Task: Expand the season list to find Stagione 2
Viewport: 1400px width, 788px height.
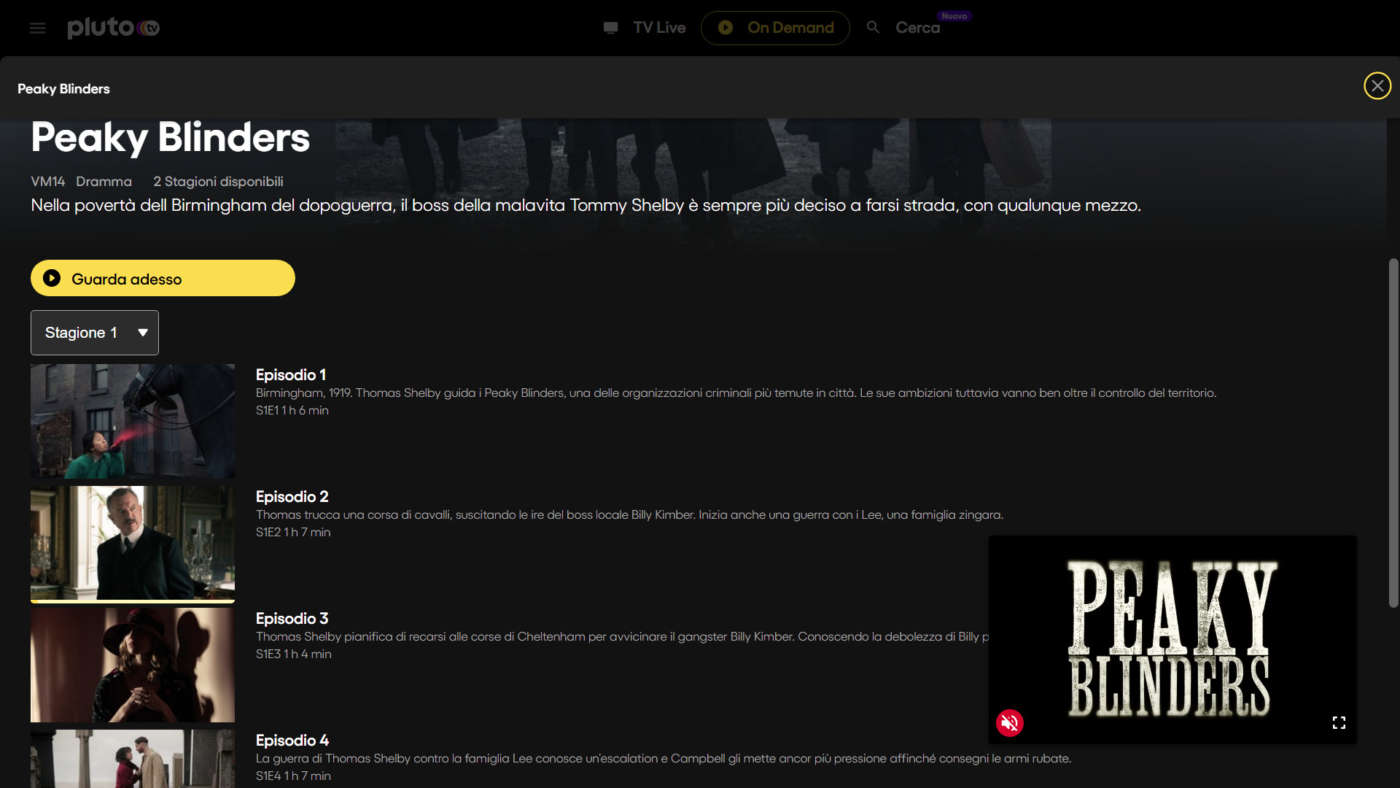Action: (x=94, y=332)
